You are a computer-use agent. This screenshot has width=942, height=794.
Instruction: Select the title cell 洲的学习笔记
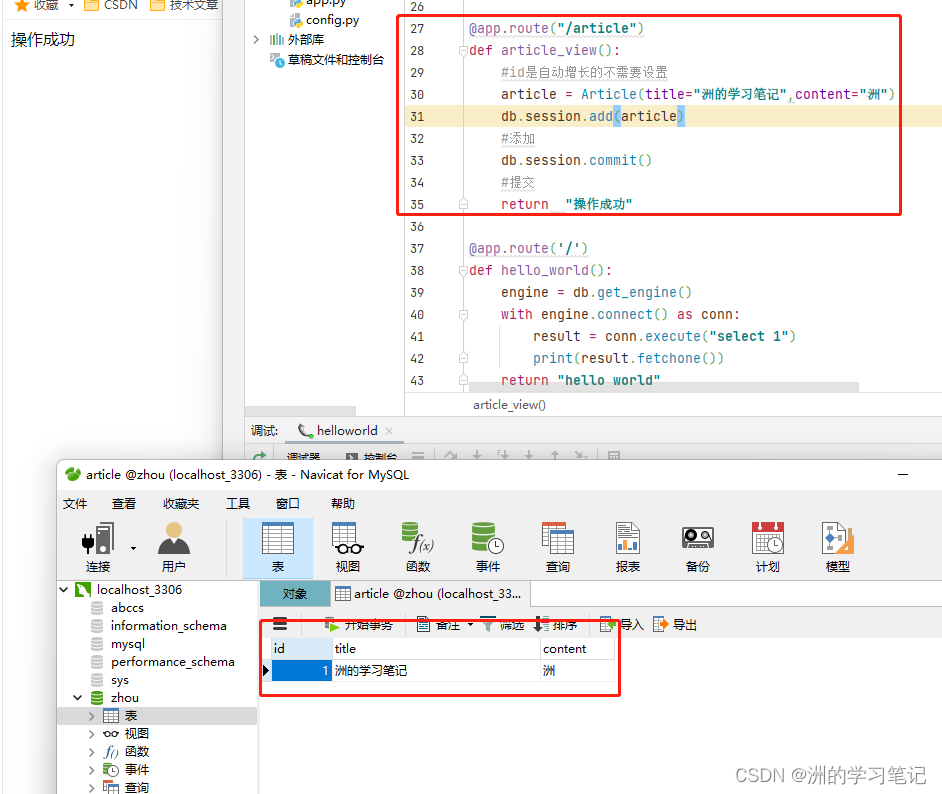click(436, 670)
